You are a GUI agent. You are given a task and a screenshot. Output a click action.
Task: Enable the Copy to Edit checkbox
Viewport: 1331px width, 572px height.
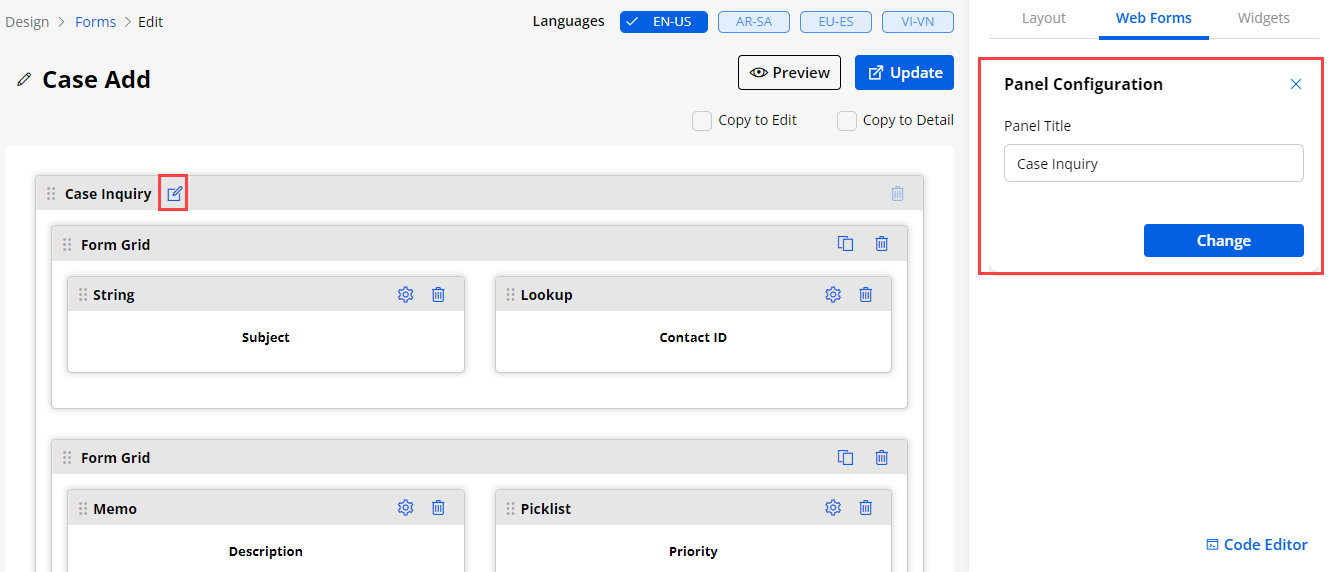point(702,121)
